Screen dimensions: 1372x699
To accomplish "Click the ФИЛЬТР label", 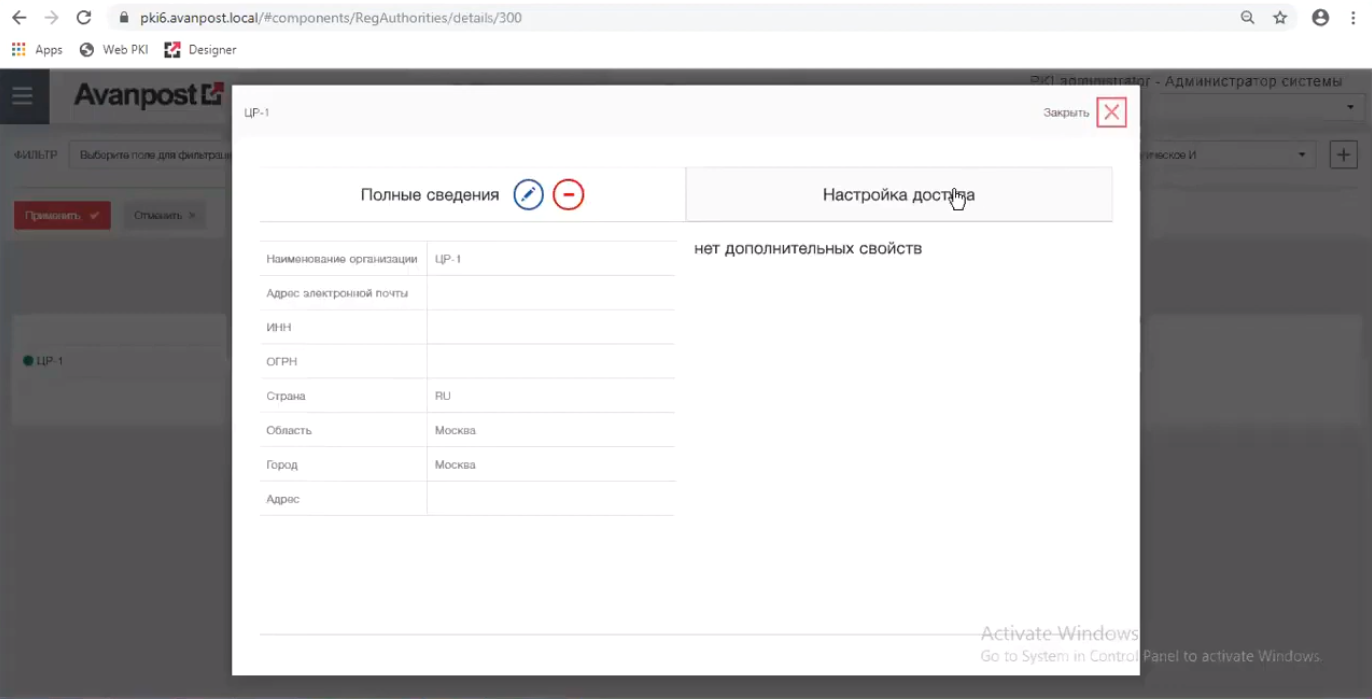I will point(35,155).
